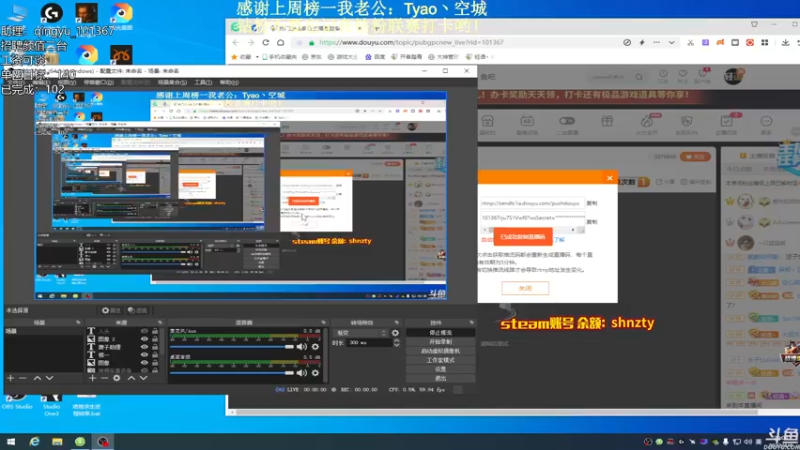
Task: Toggle visibility eye for 图像 2 source
Action: tap(144, 339)
